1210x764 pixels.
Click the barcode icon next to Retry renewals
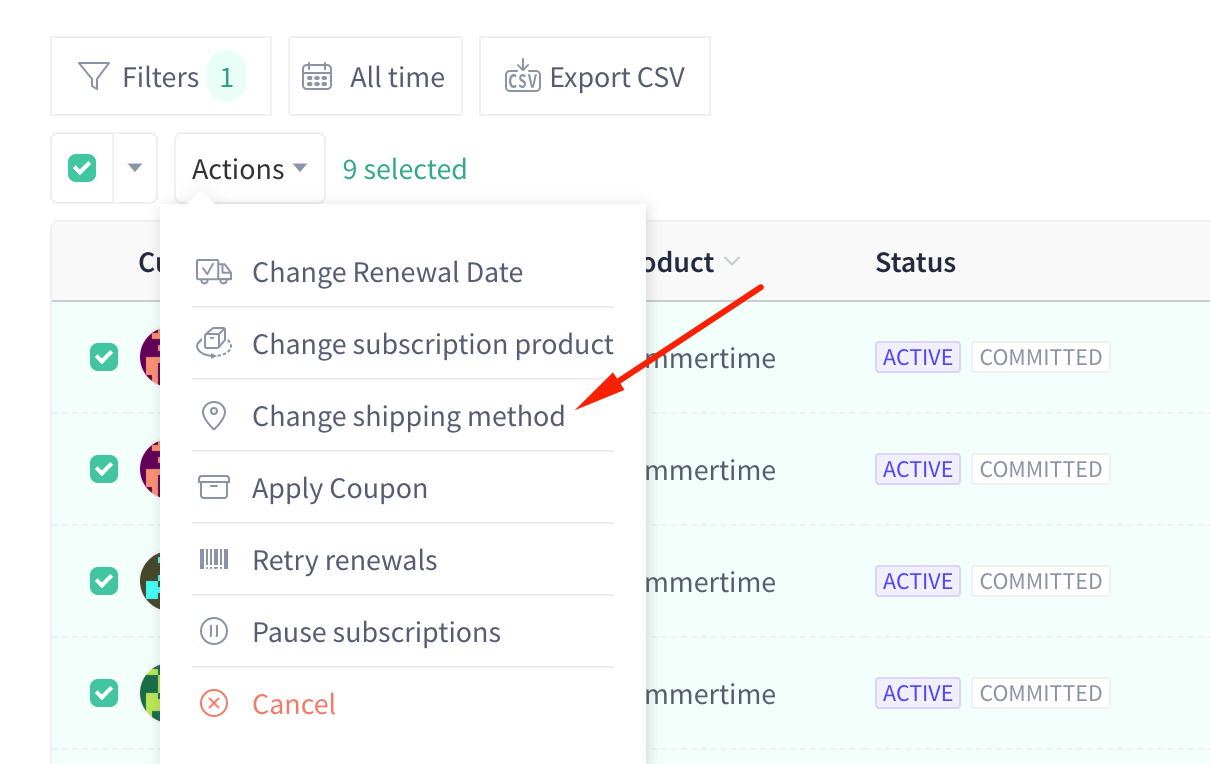[214, 559]
